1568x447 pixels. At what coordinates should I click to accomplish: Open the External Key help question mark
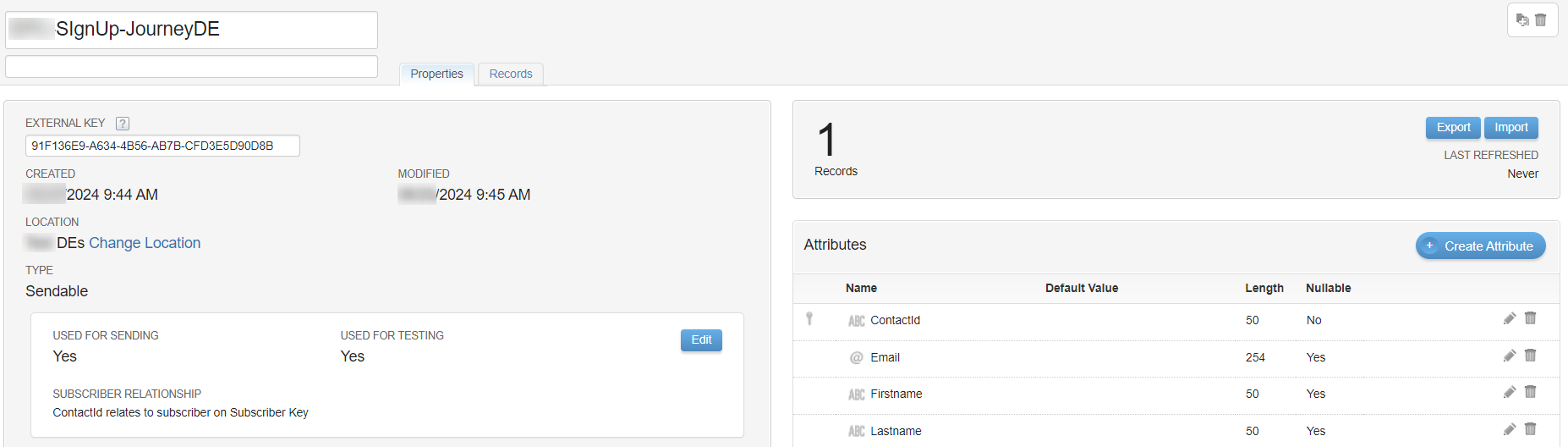[x=123, y=124]
